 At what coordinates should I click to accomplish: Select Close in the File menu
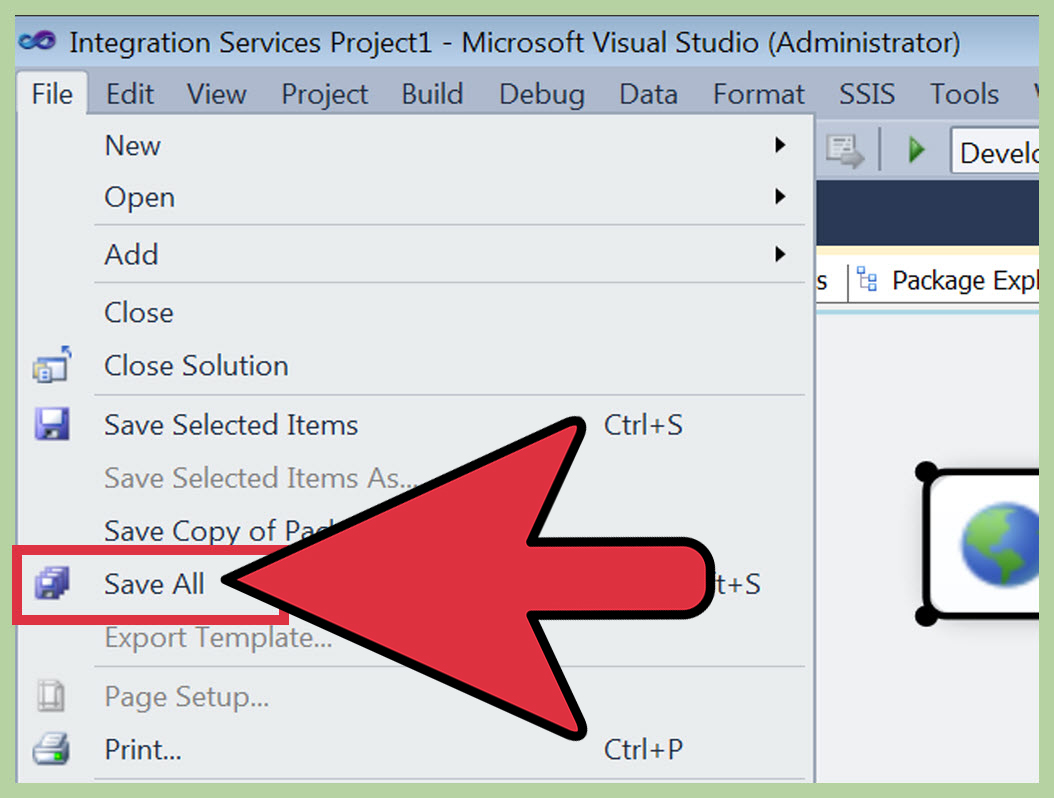[x=139, y=313]
